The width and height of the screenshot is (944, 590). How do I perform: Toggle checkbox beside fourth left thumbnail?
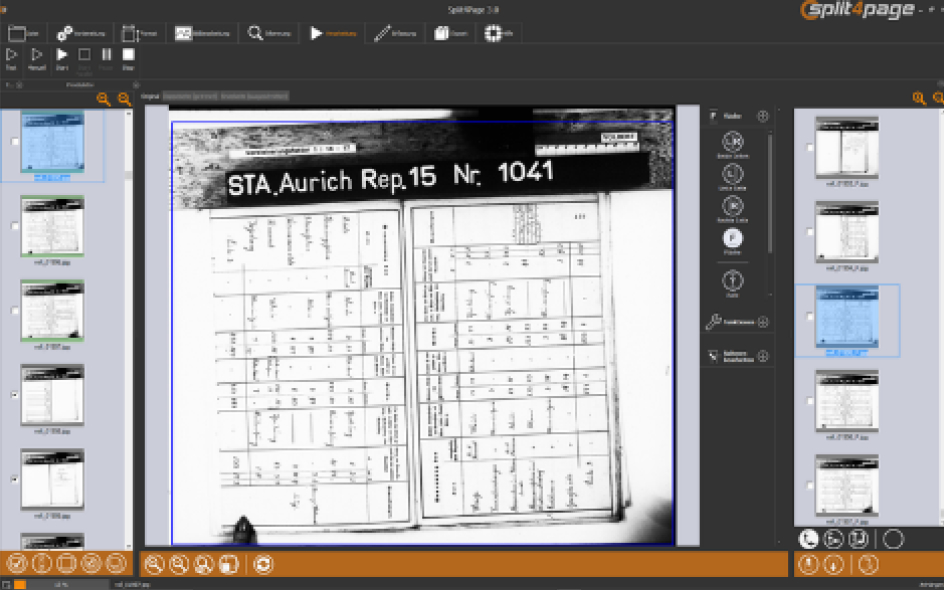[15, 395]
